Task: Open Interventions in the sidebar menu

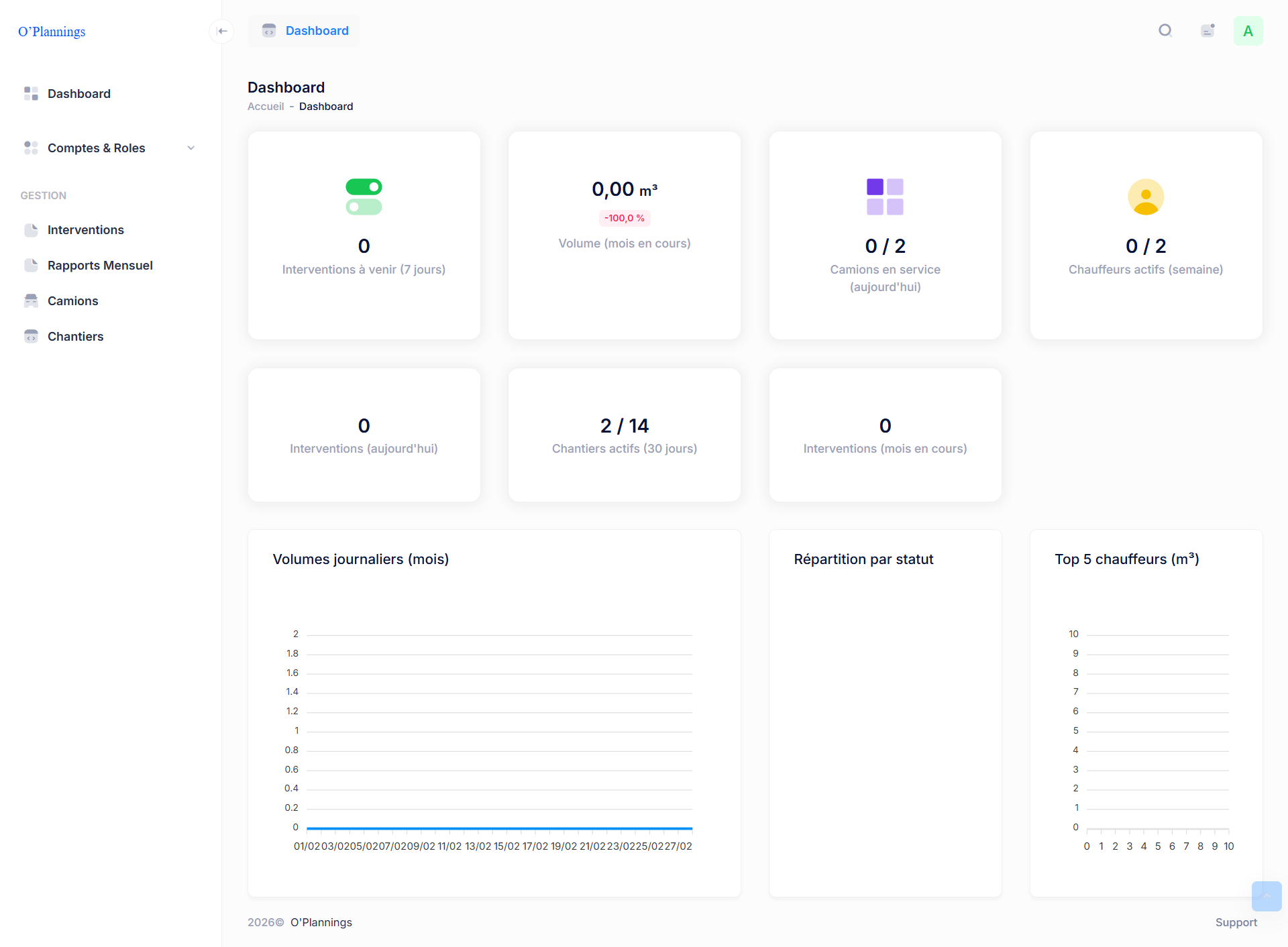Action: tap(86, 230)
